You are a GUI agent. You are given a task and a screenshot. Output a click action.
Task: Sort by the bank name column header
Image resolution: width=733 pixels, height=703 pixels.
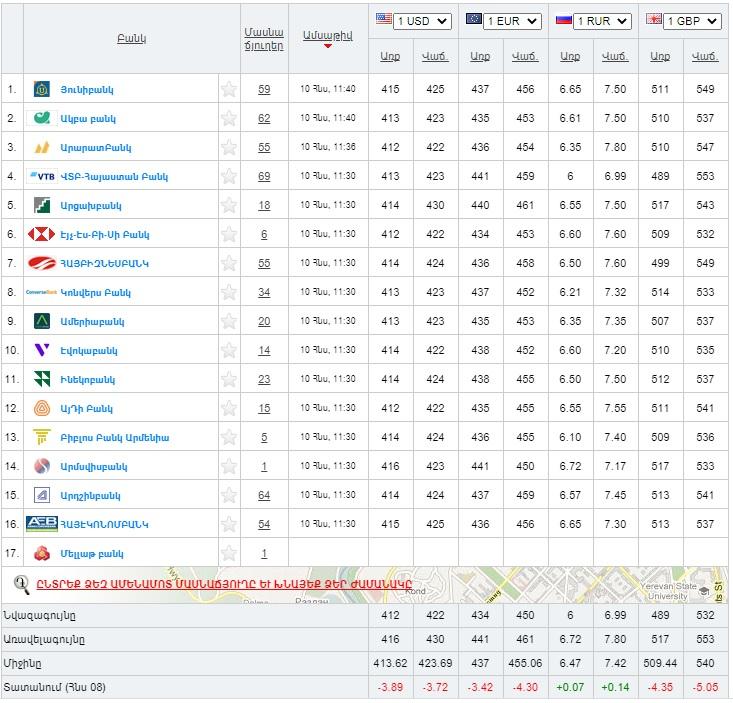point(131,38)
